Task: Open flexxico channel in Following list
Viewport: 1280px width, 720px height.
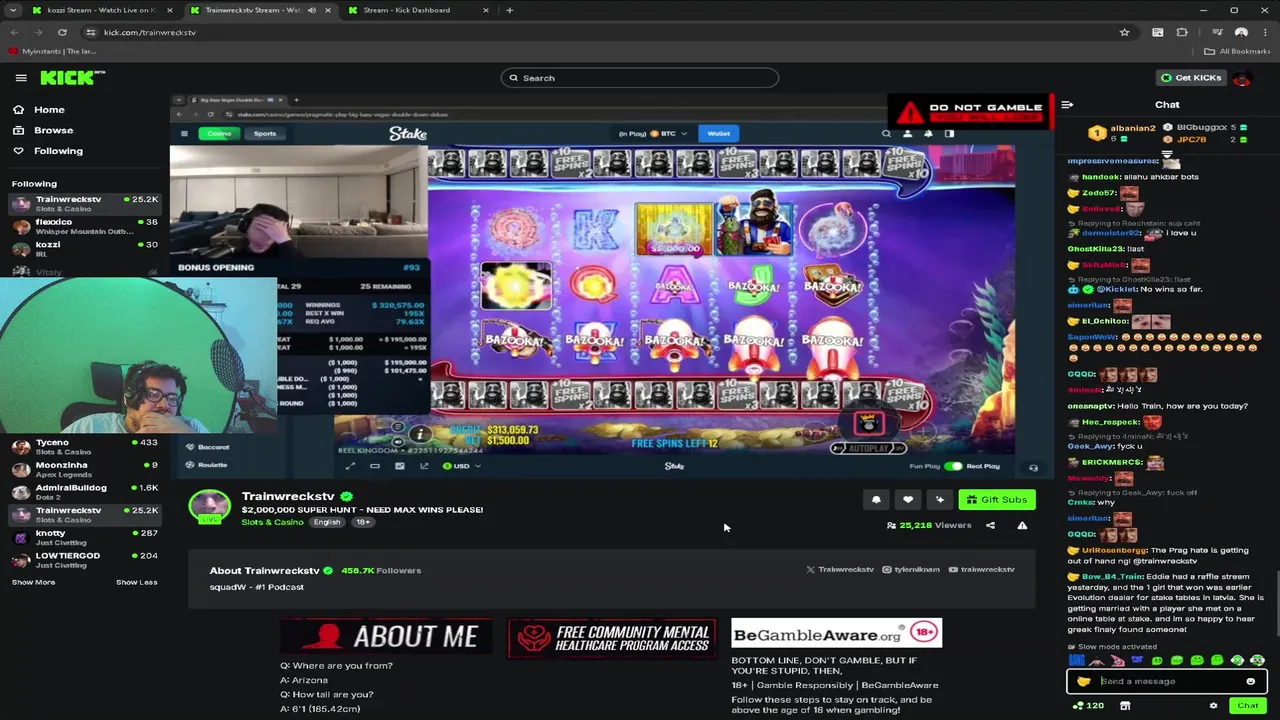Action: 84,226
